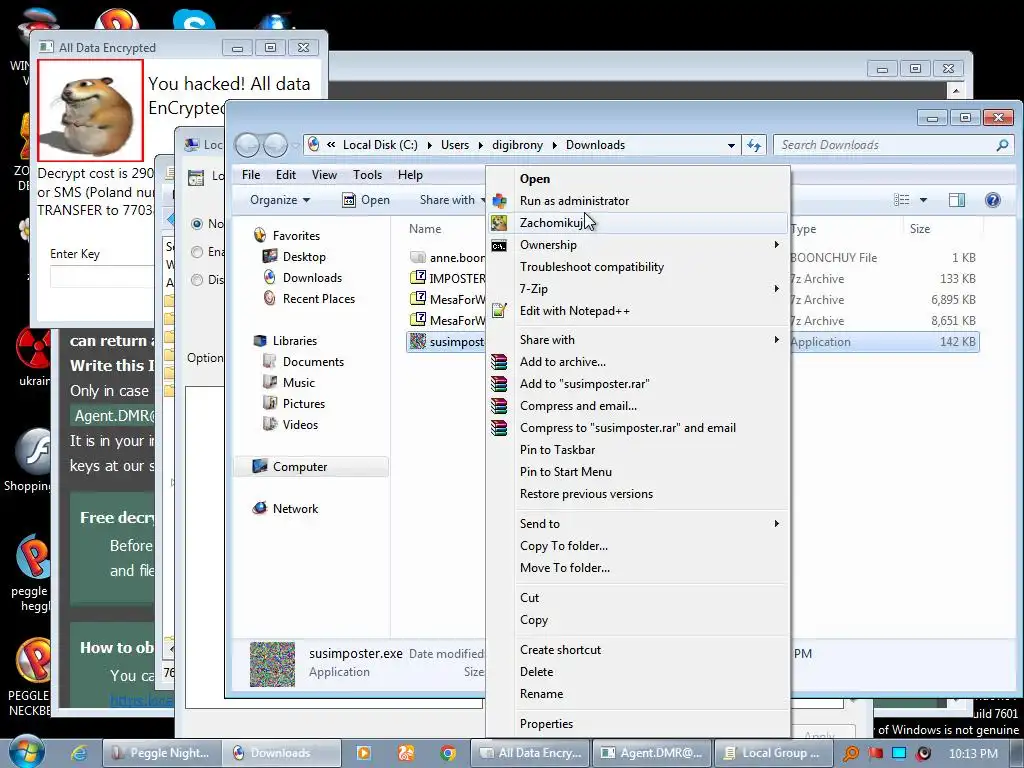Click the breadcrumb arrow after Local Disk (C:)
Viewport: 1024px width, 768px height.
pyautogui.click(x=430, y=145)
